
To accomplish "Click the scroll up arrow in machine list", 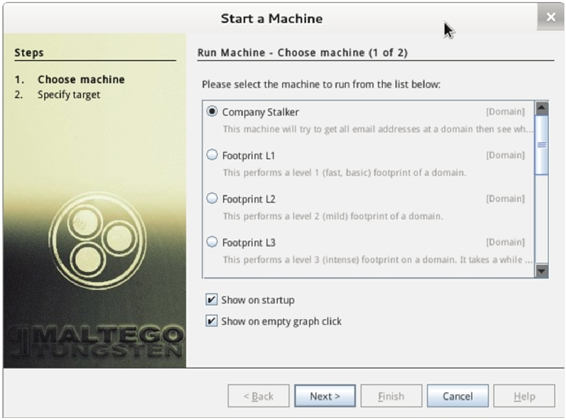I will point(542,108).
